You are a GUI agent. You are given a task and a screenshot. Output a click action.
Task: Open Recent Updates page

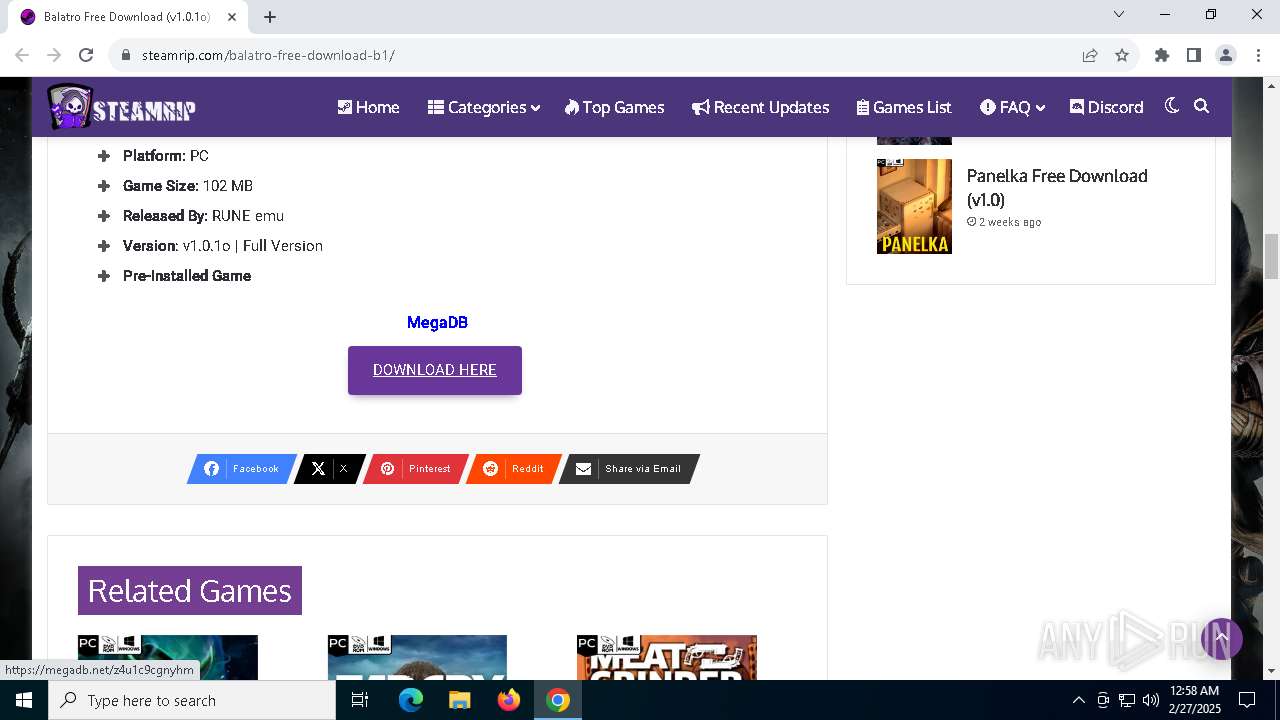[x=760, y=107]
